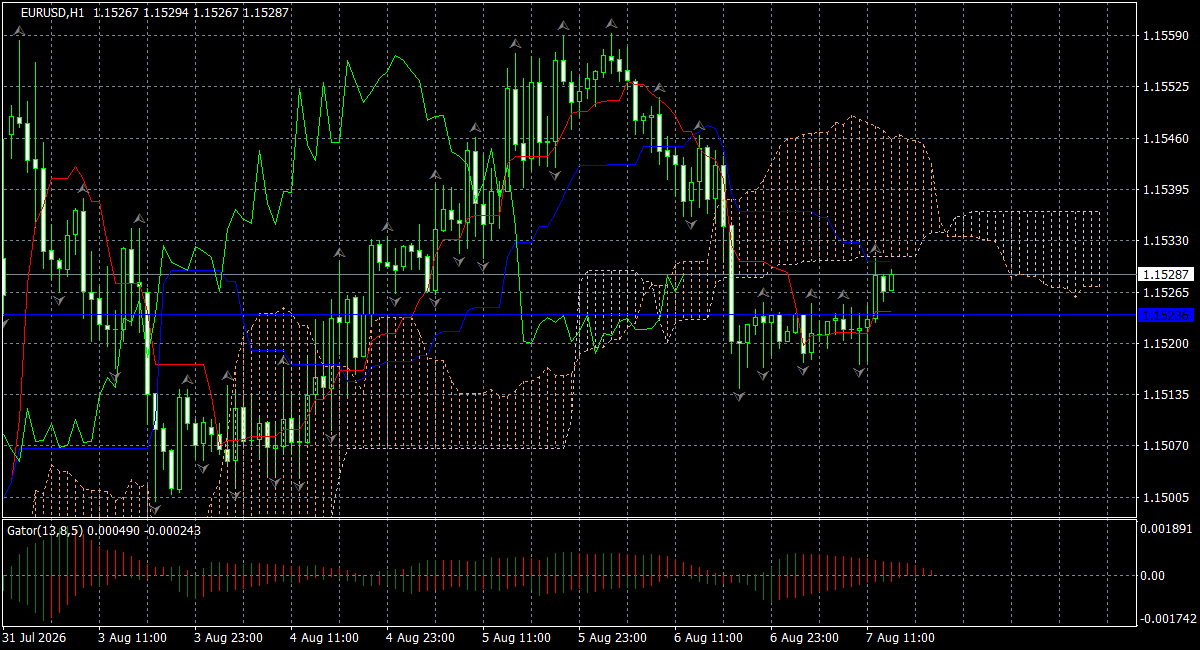Click the 6 Aug 11:00 time label
The height and width of the screenshot is (650, 1200).
pos(708,638)
